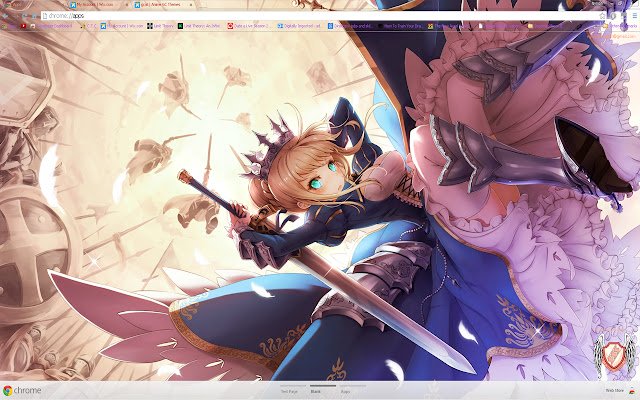Viewport: 640px width, 400px height.
Task: Open the 'Digitally Imported' bookmark
Action: coord(299,26)
